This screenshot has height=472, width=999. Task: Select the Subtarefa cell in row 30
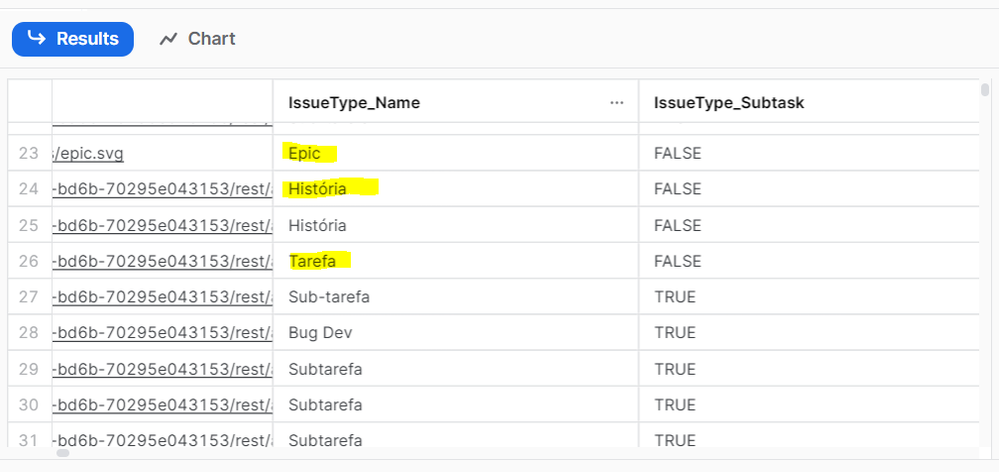pos(456,404)
